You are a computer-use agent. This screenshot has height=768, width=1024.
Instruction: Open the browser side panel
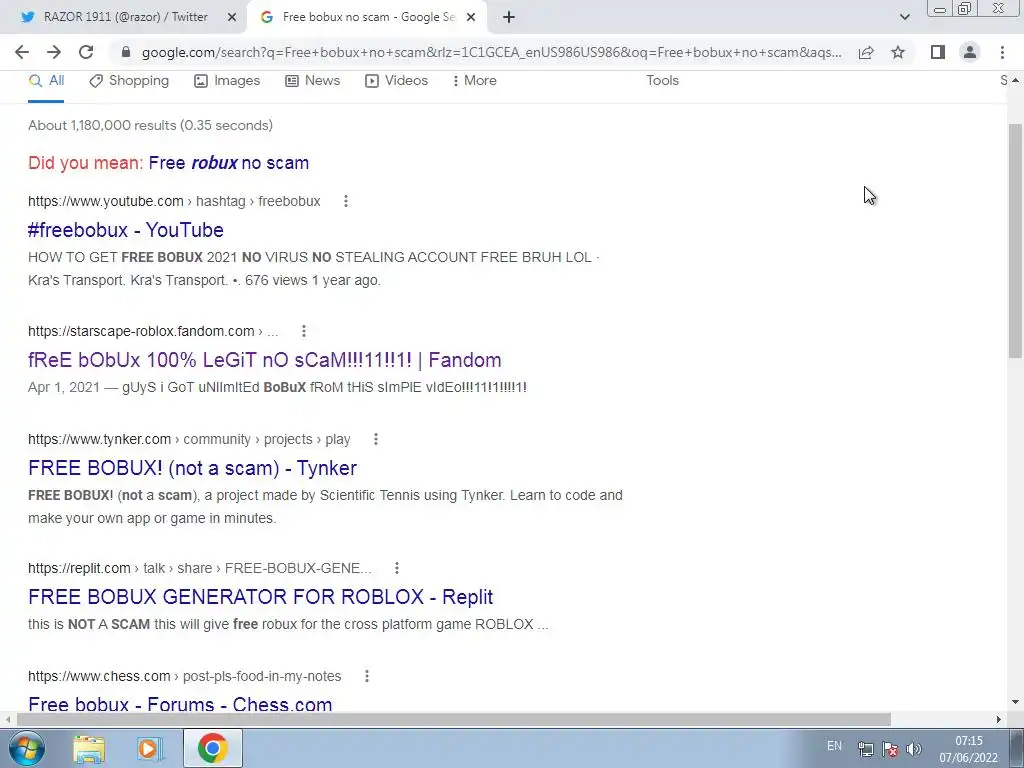click(x=938, y=52)
